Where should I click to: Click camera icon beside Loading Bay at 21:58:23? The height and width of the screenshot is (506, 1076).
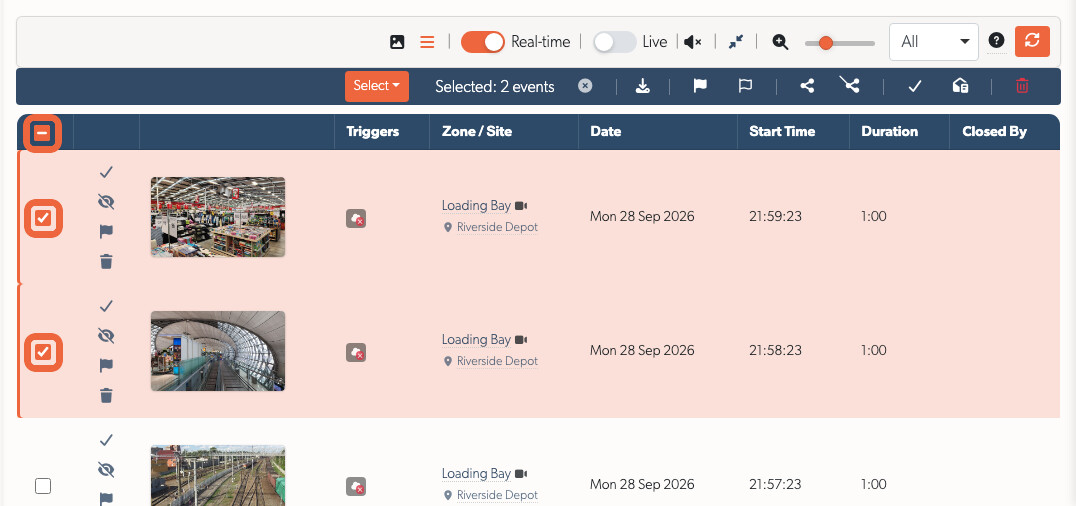coord(521,339)
